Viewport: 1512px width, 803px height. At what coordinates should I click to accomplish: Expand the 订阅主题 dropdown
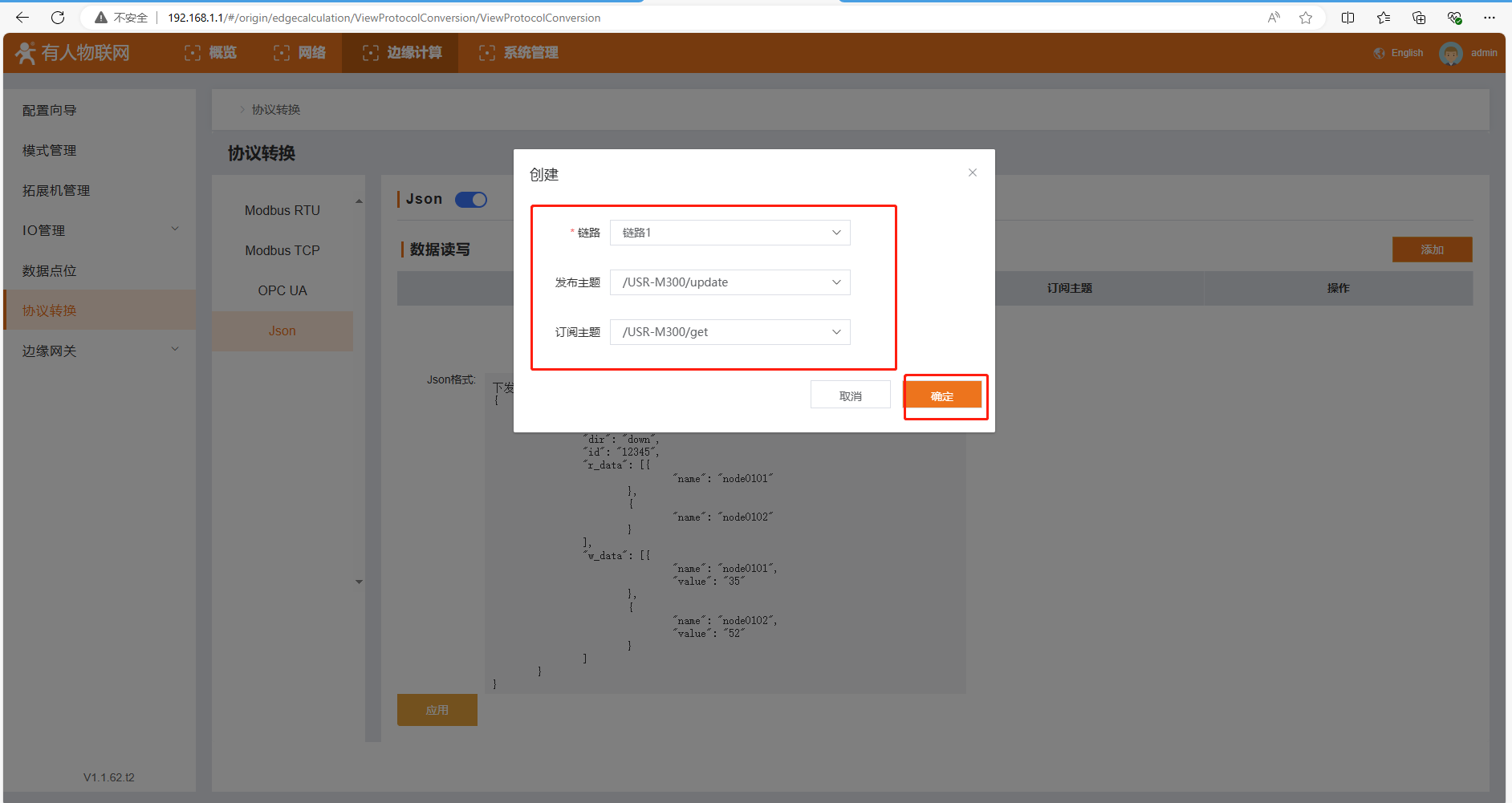coord(730,332)
